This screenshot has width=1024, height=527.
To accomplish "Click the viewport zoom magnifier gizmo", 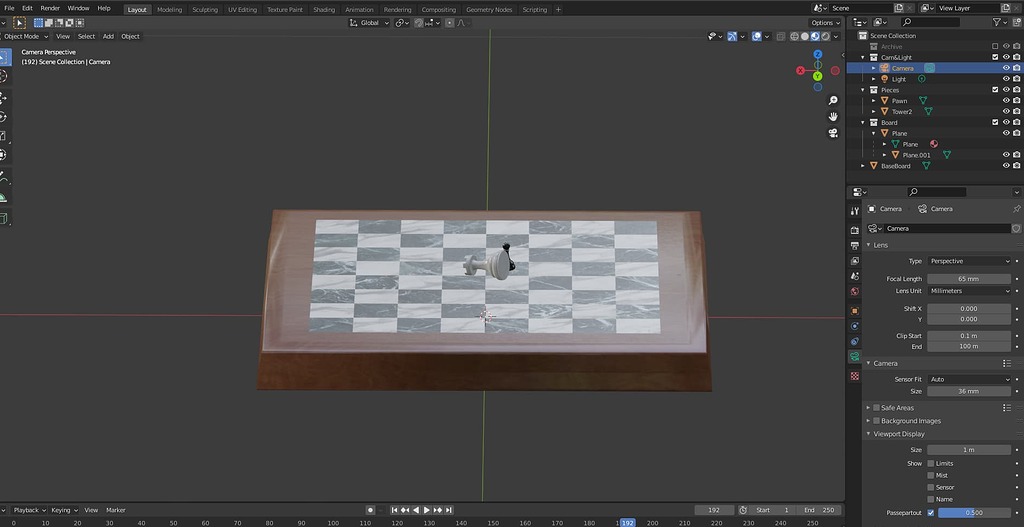I will (833, 101).
